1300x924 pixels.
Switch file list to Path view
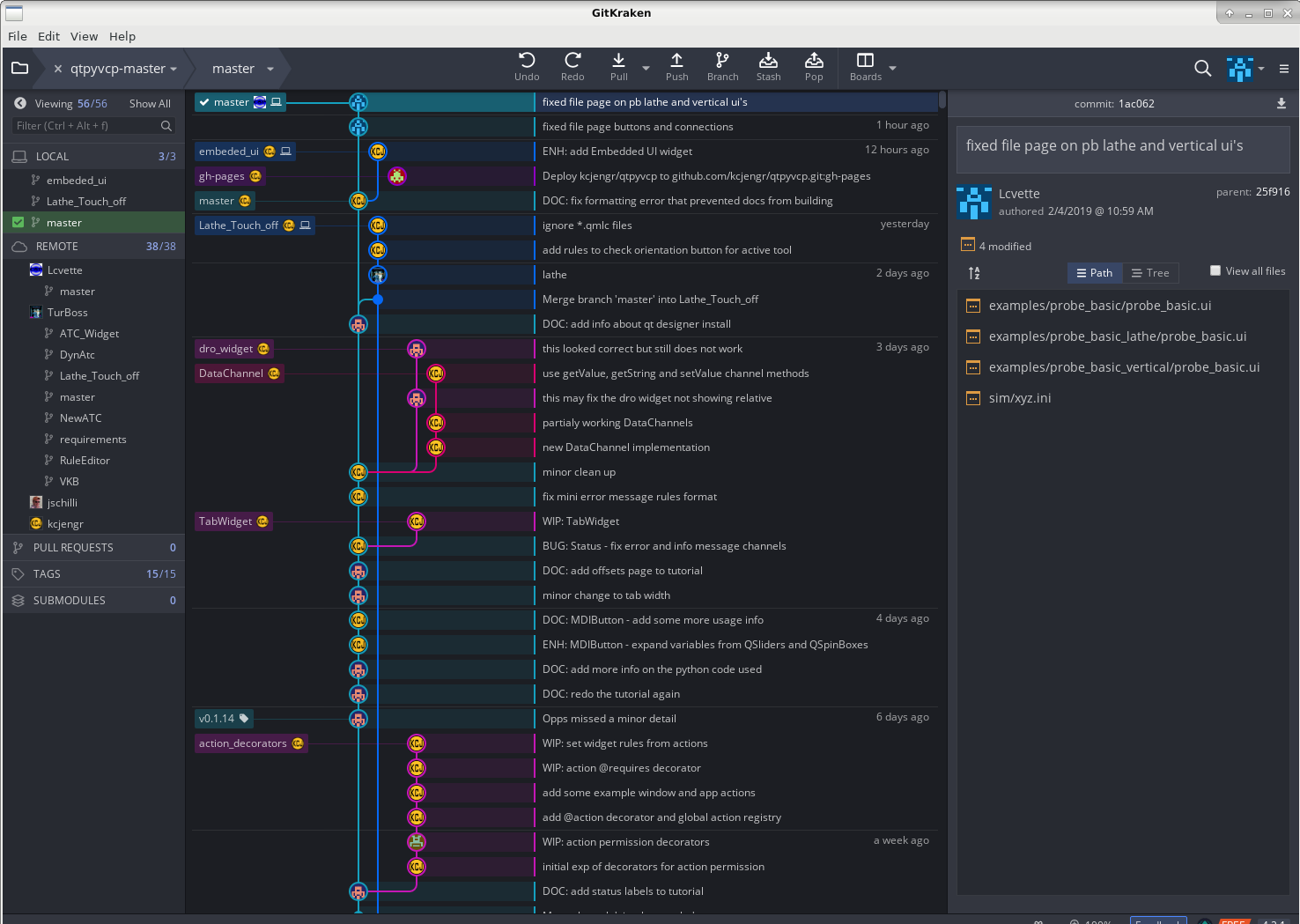click(1095, 273)
